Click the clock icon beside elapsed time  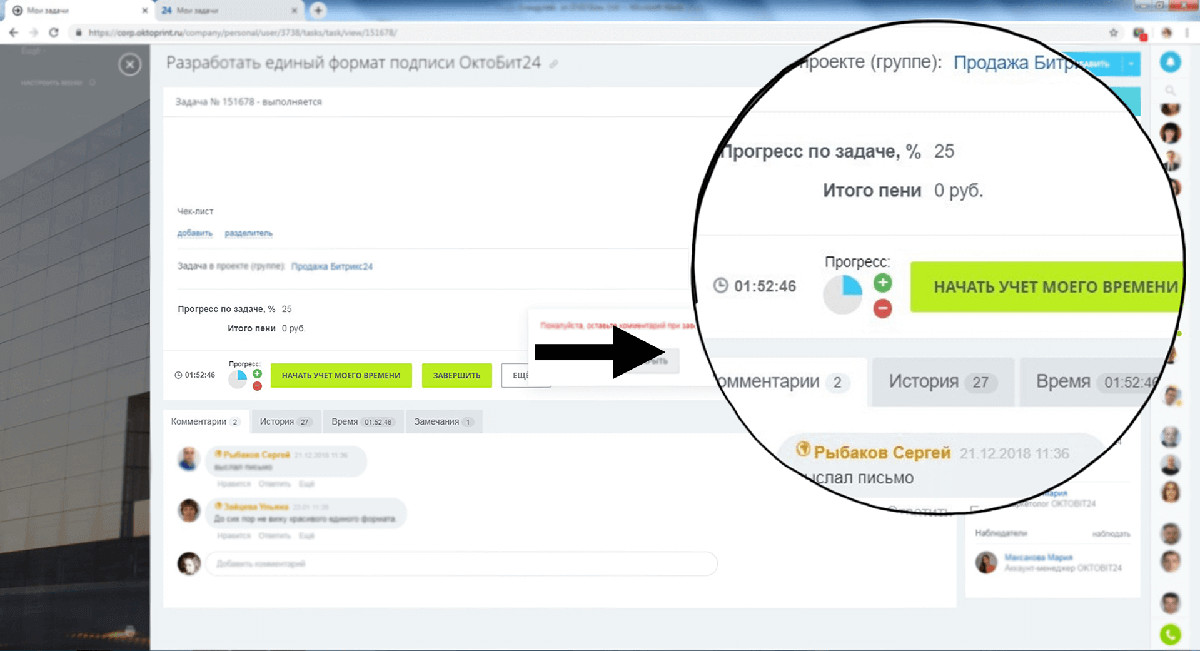(x=179, y=376)
